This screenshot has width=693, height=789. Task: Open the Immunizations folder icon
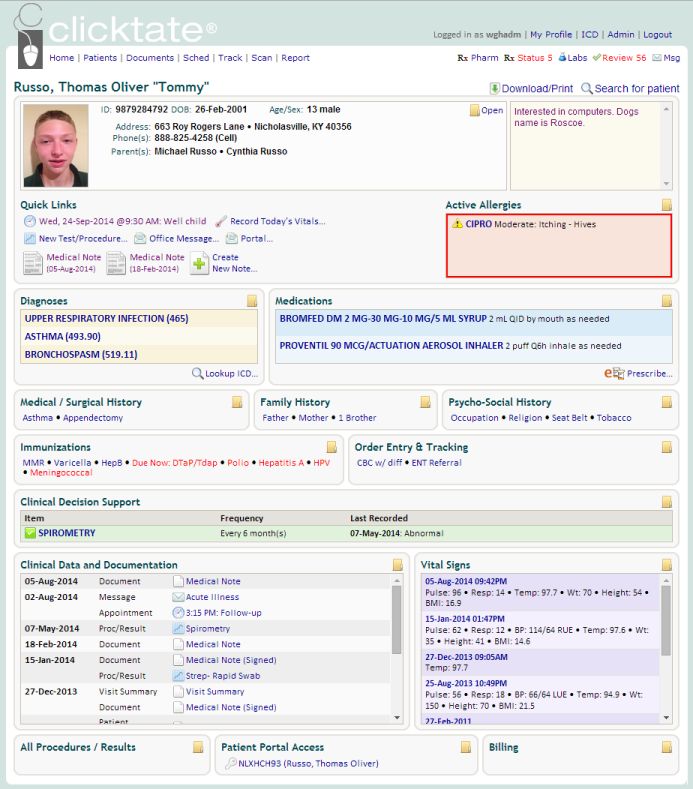332,447
